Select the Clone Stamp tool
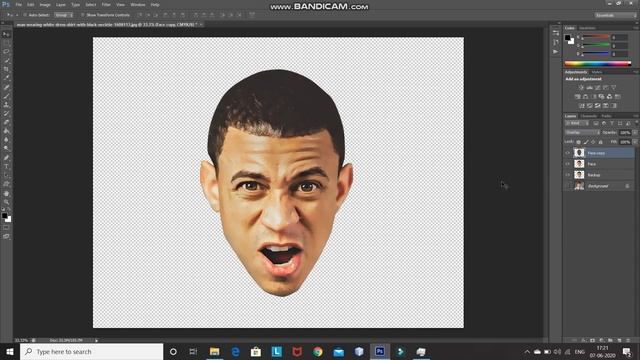The image size is (640, 360). point(6,104)
